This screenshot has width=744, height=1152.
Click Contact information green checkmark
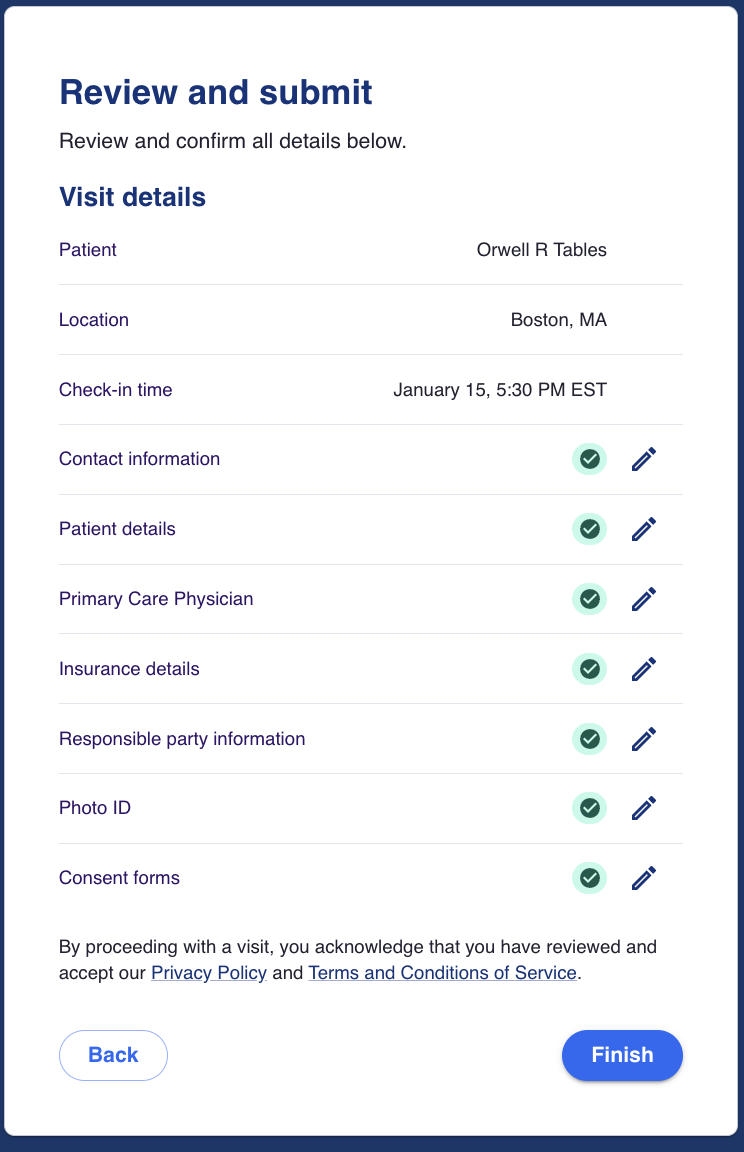(590, 459)
